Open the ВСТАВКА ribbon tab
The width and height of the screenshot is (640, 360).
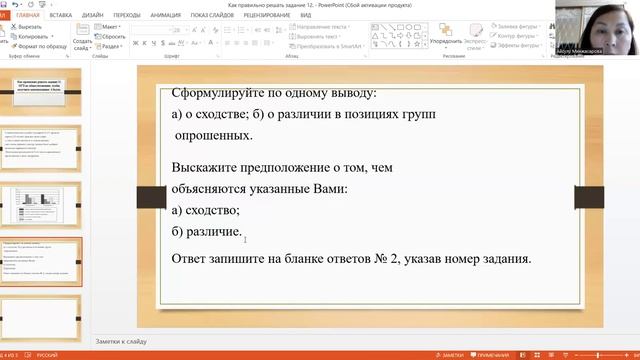click(x=61, y=15)
